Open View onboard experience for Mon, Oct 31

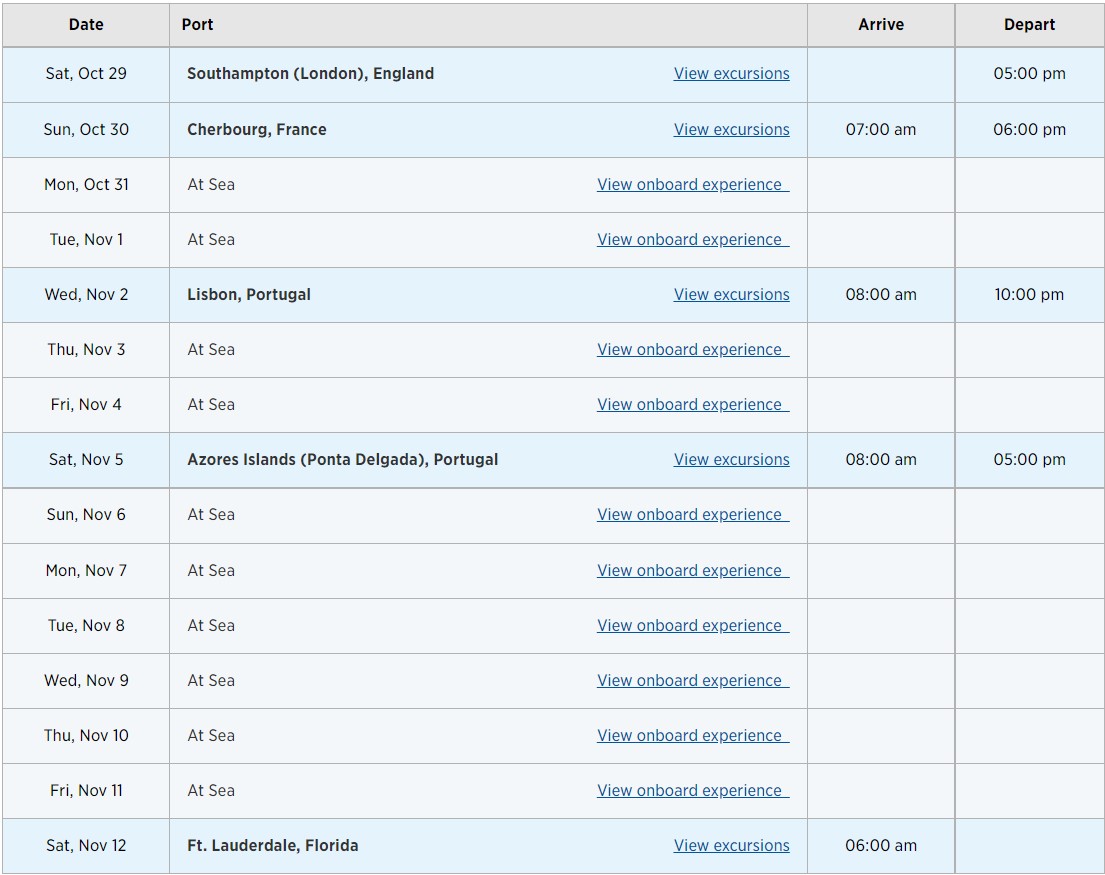693,185
